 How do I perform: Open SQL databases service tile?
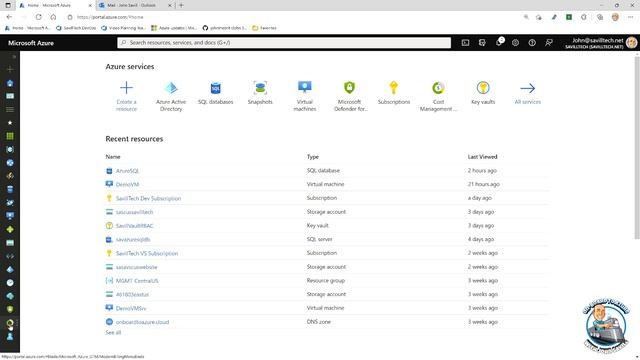pos(216,93)
